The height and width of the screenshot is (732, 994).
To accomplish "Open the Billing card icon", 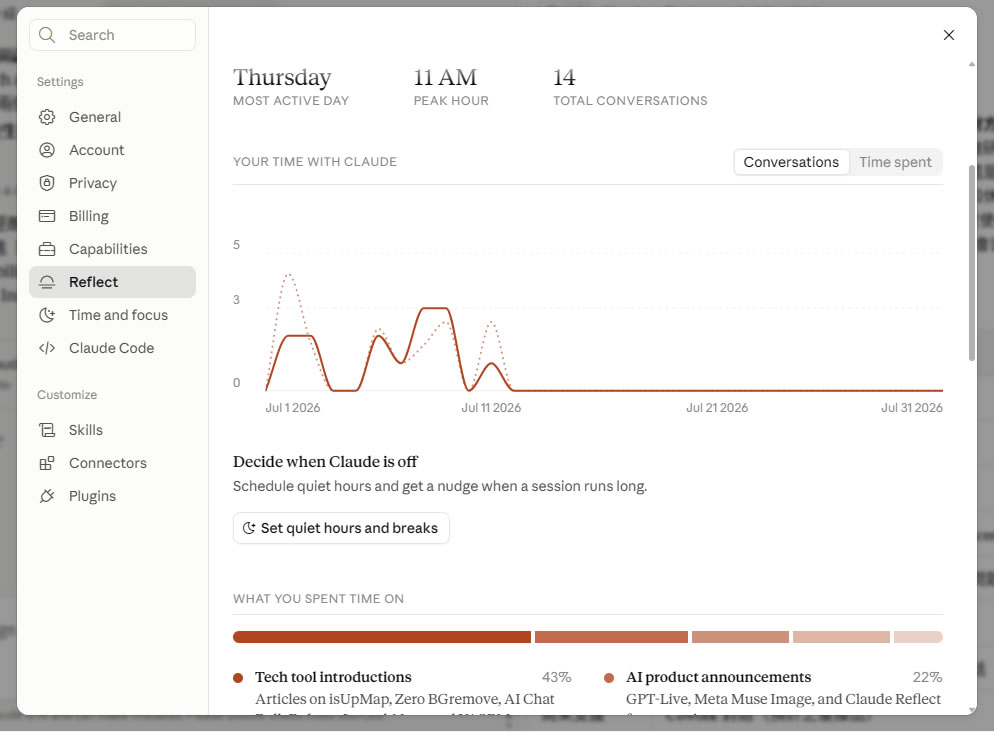I will tap(47, 216).
